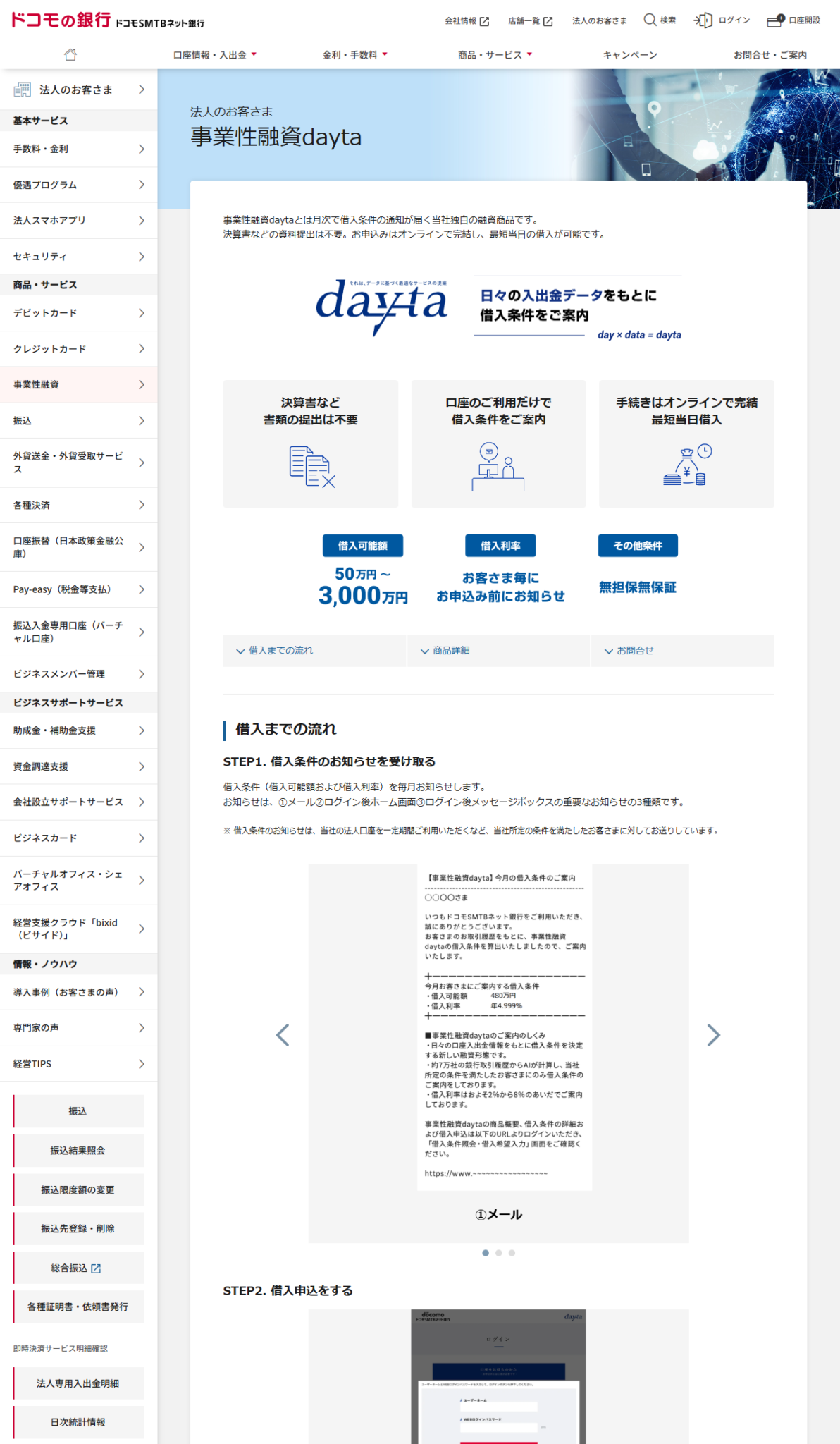Open 事業性融資 sidebar item

pyautogui.click(x=79, y=385)
